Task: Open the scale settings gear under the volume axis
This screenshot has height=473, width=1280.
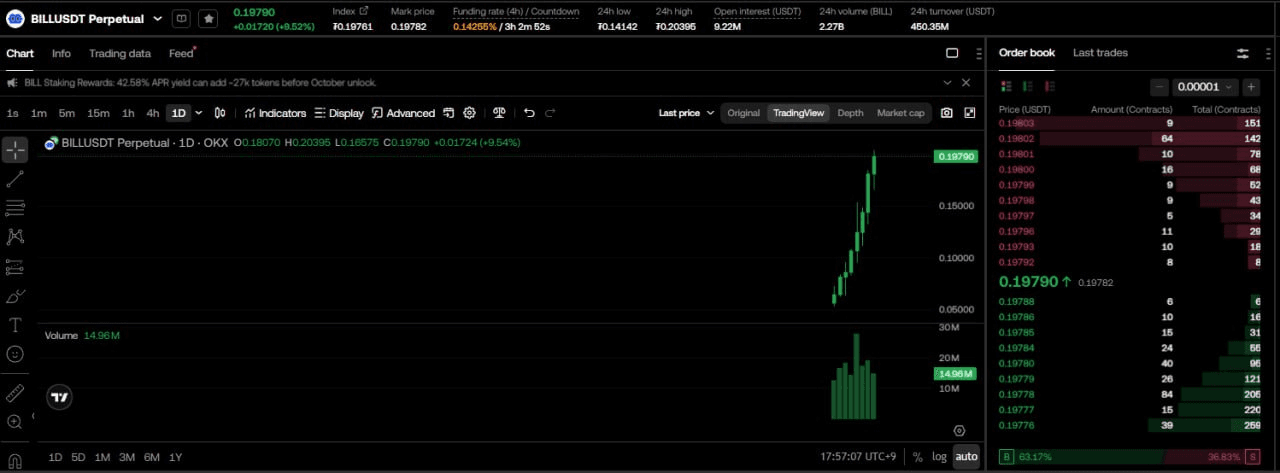Action: (x=959, y=430)
